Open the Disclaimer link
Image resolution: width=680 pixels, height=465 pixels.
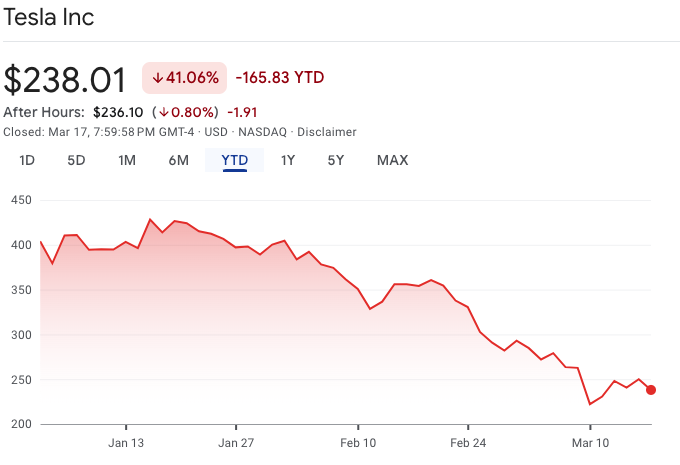click(328, 132)
